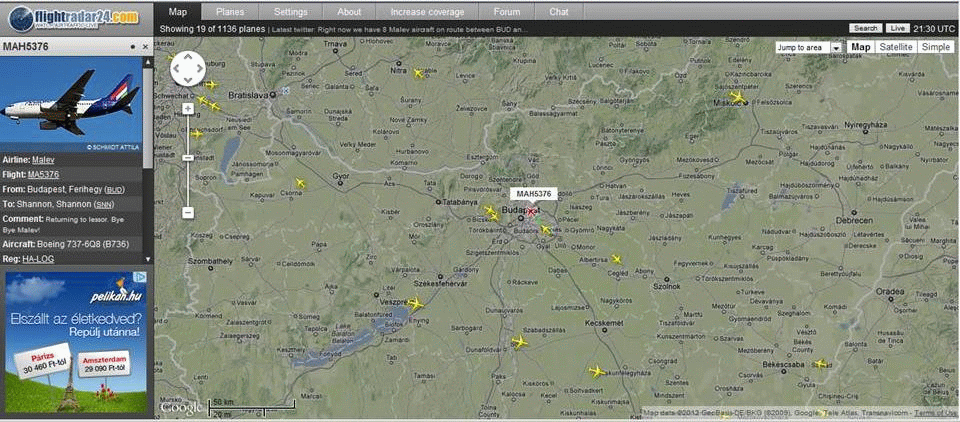Select the yellow plane near Csorna

(300, 183)
